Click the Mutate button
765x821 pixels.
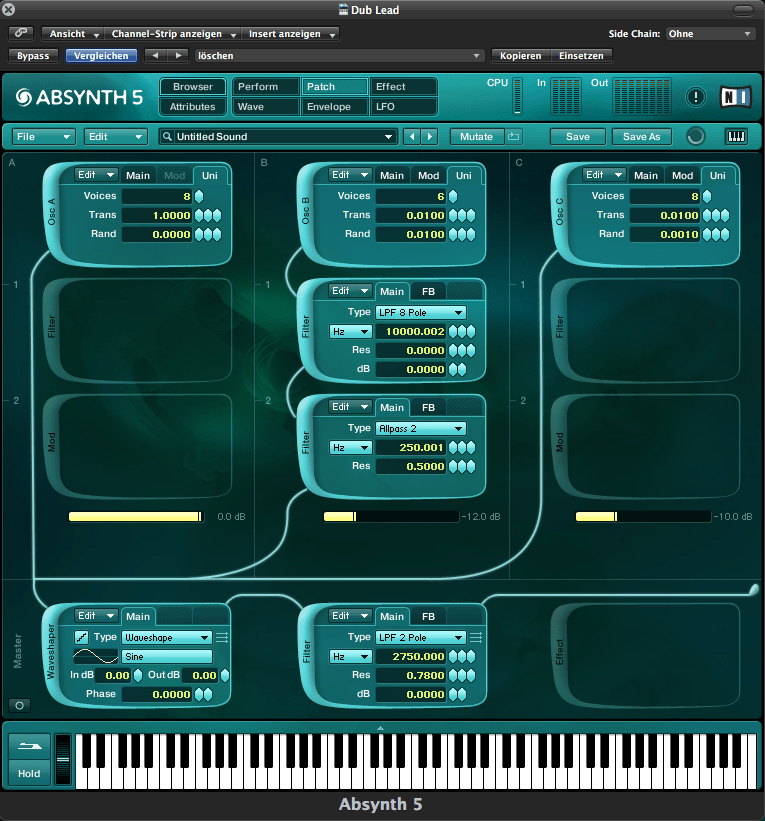[477, 136]
